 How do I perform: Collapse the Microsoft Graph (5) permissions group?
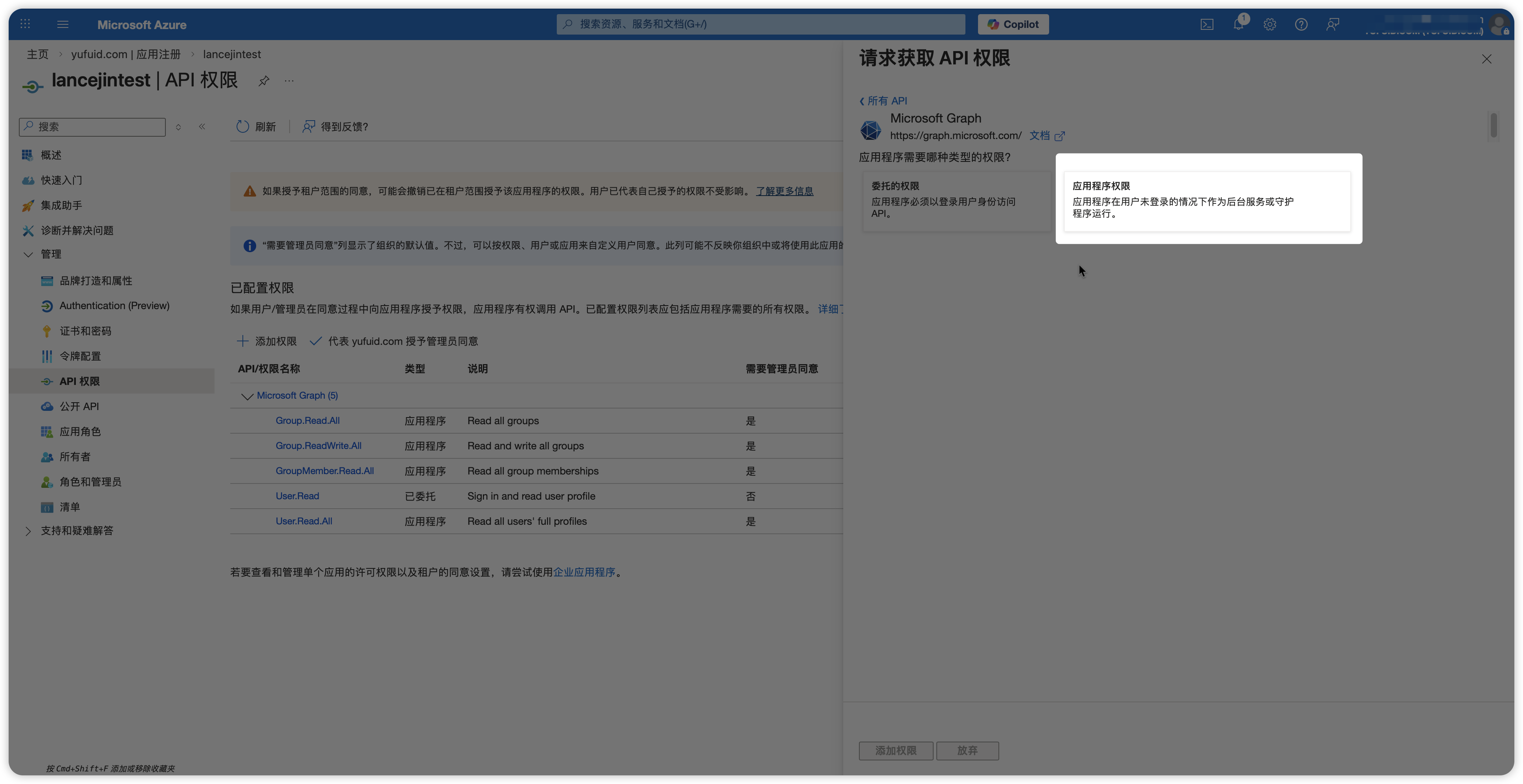tap(247, 396)
